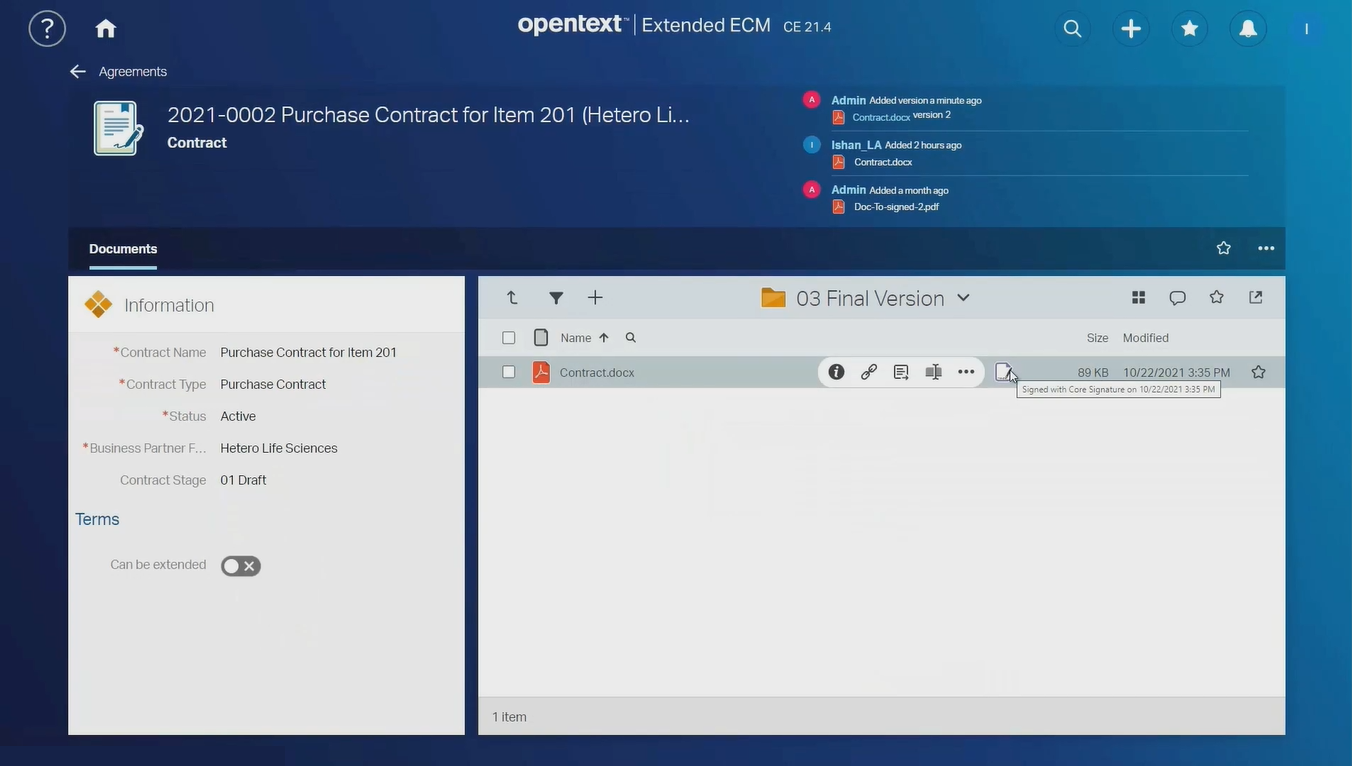1352x766 pixels.
Task: Tick the checkbox for Contract.docx
Action: coord(508,372)
